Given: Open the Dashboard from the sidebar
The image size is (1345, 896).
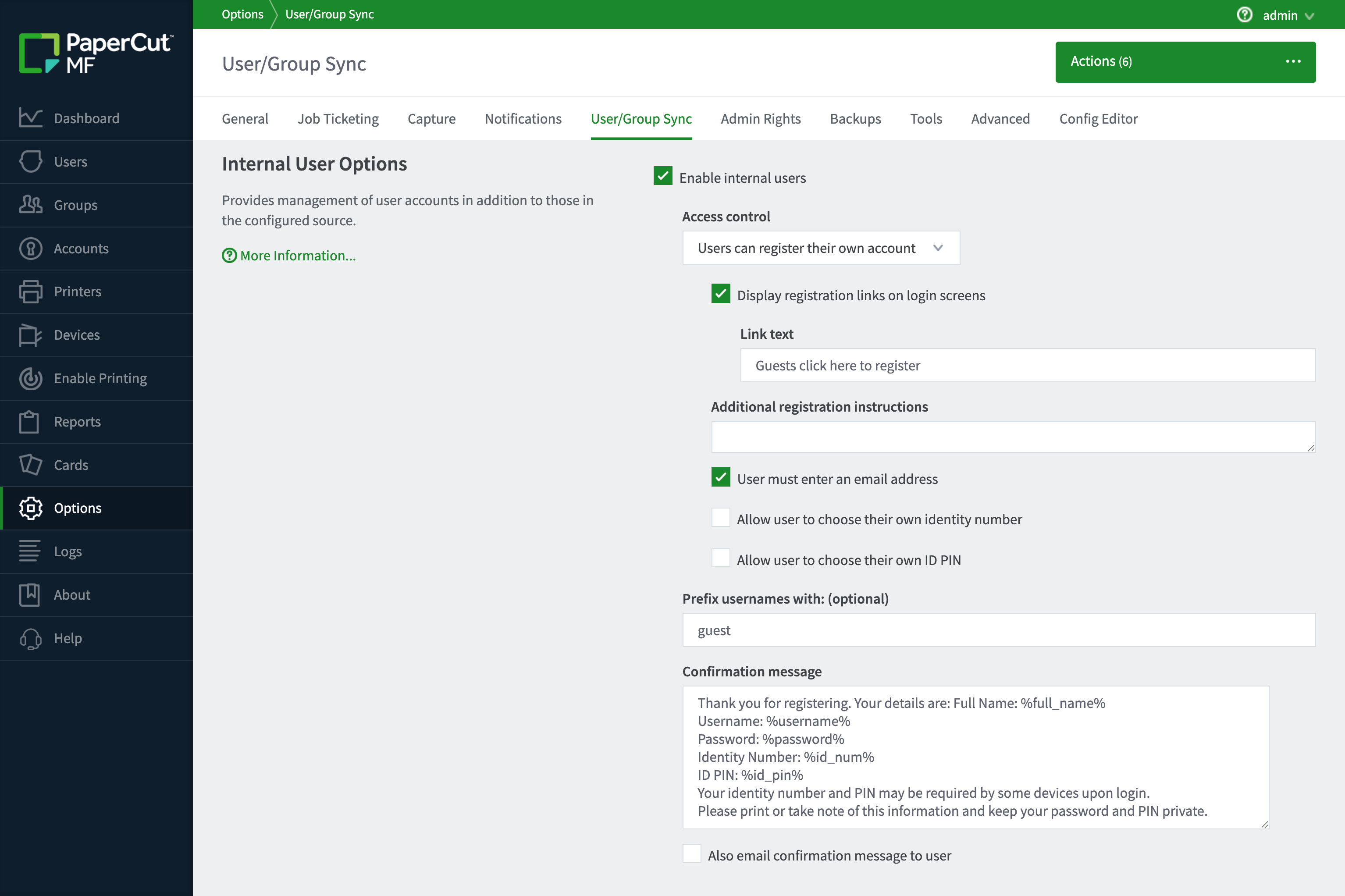Looking at the screenshot, I should tap(86, 118).
